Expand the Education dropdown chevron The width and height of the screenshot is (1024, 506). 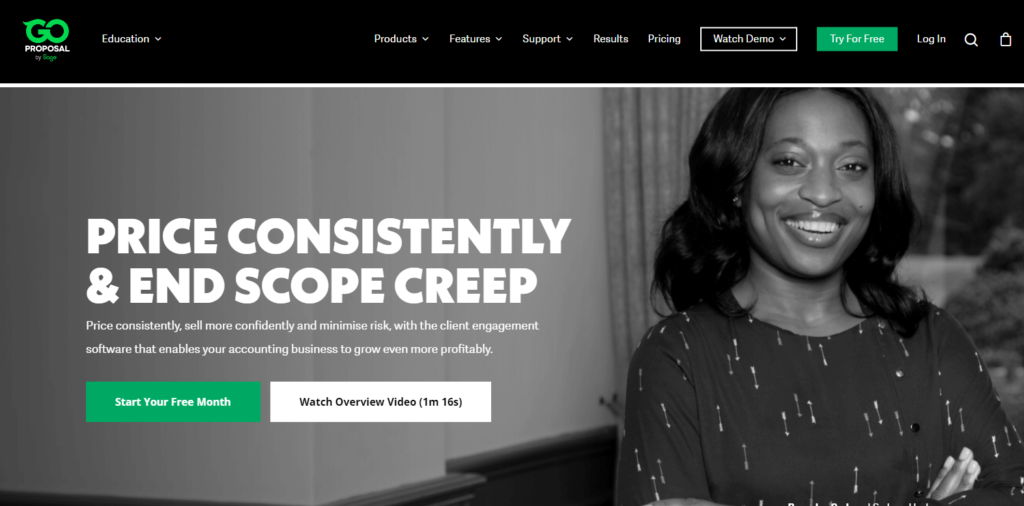(158, 39)
